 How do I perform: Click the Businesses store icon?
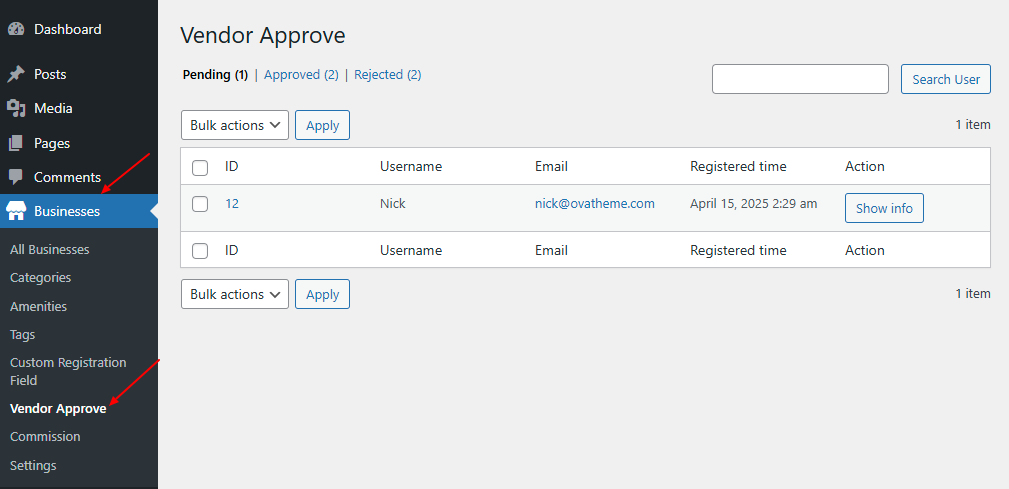point(16,211)
